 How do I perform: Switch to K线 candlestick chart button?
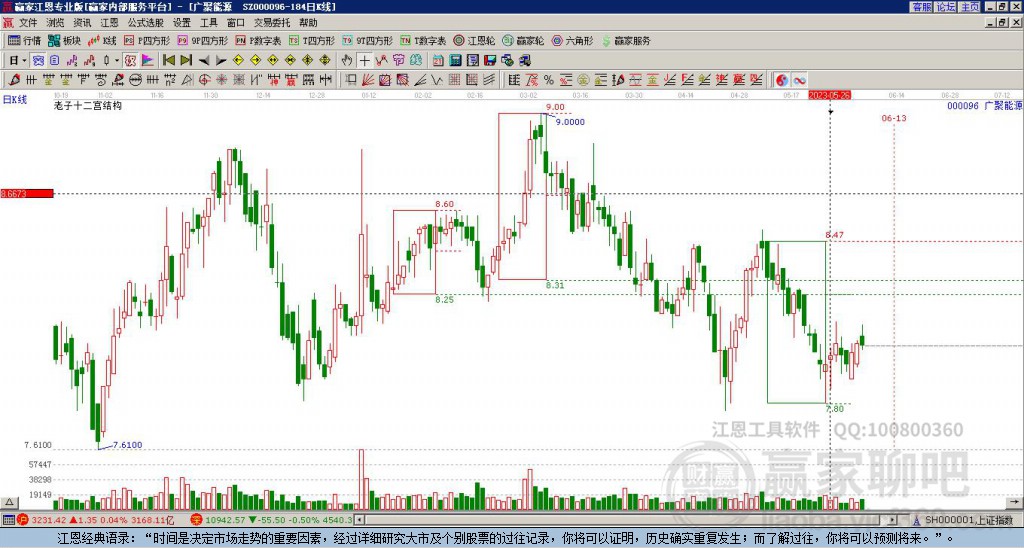(102, 40)
